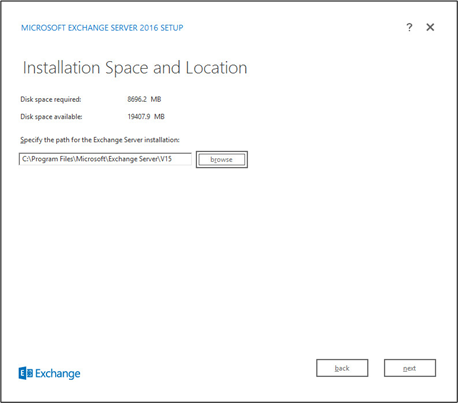Click the Exchange logo icon

(x=26, y=373)
